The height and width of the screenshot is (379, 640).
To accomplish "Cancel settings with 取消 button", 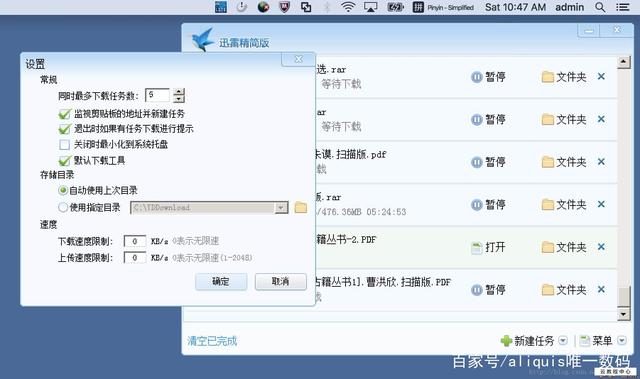I will click(x=280, y=281).
